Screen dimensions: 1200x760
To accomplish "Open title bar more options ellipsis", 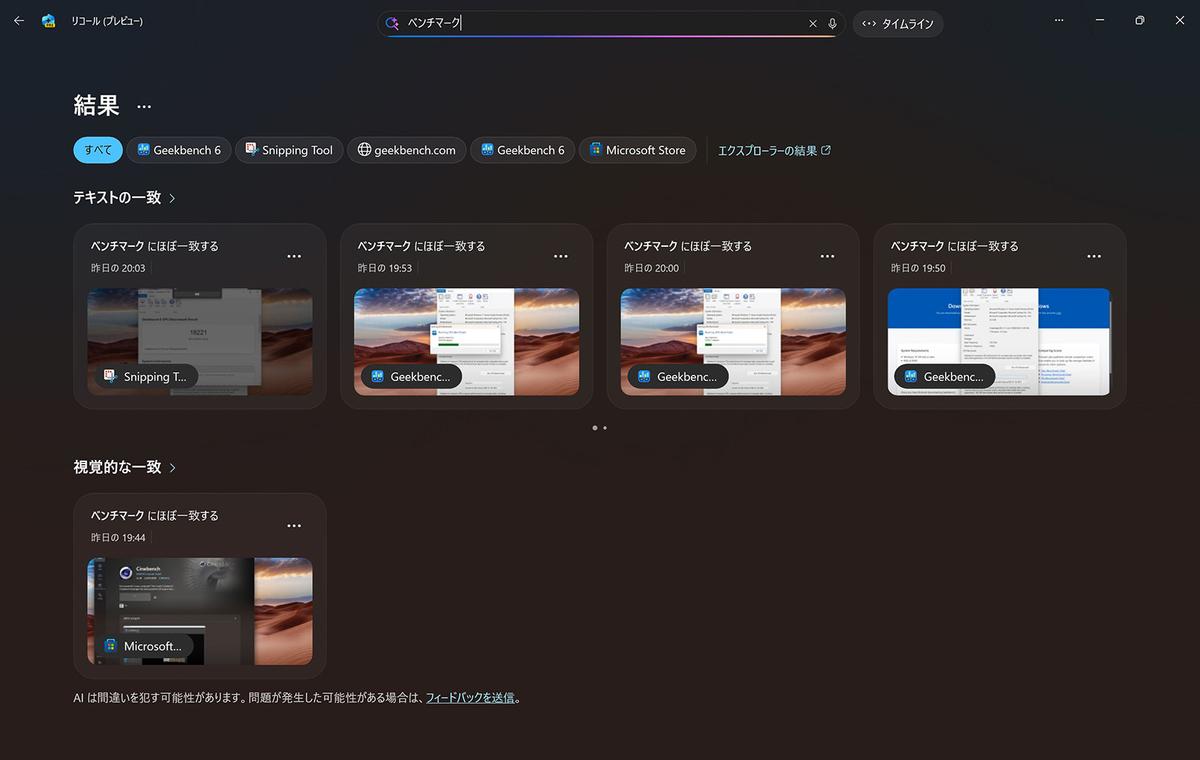I will [1059, 21].
